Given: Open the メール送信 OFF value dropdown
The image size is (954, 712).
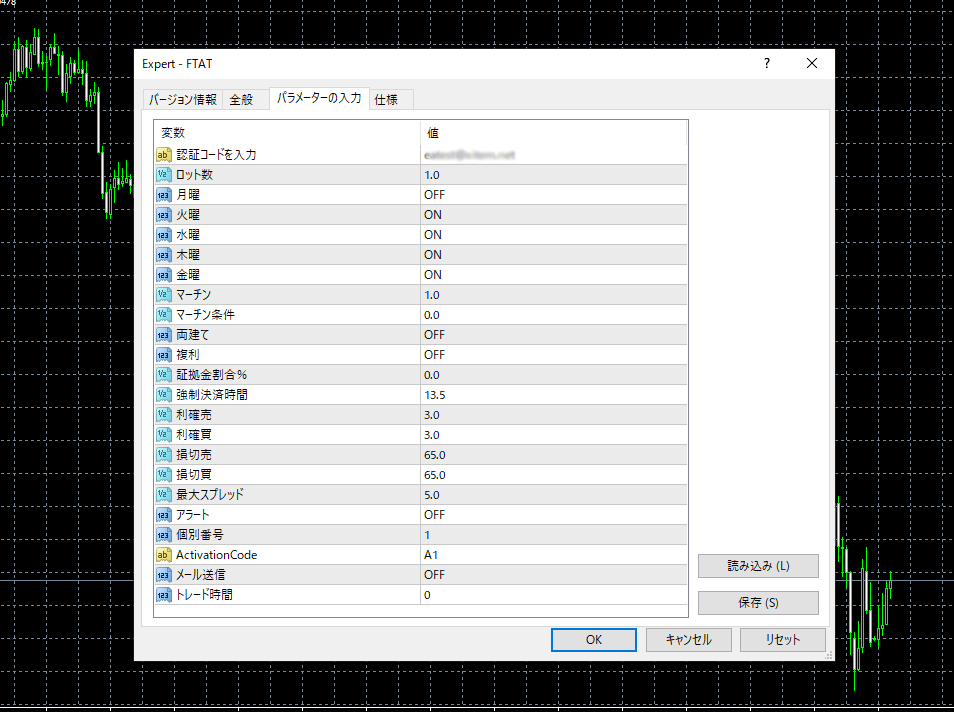Looking at the screenshot, I should 434,575.
